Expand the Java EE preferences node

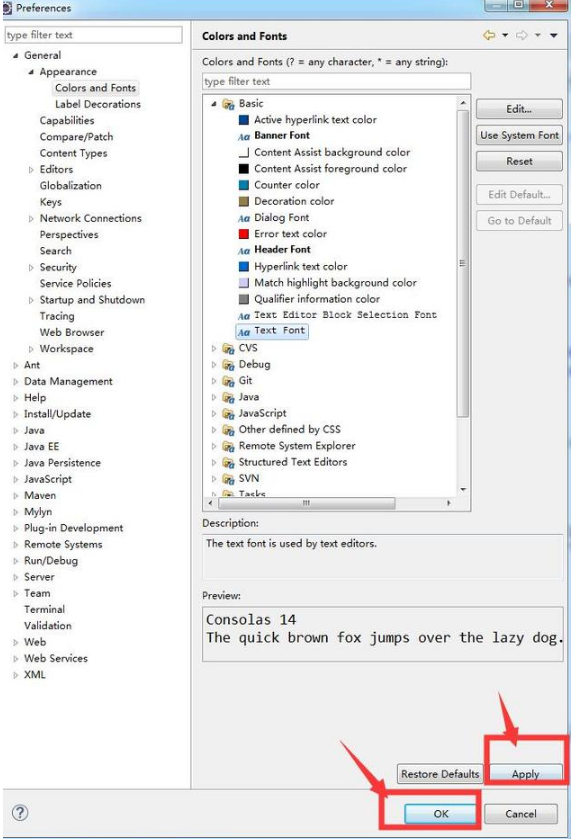(x=16, y=447)
